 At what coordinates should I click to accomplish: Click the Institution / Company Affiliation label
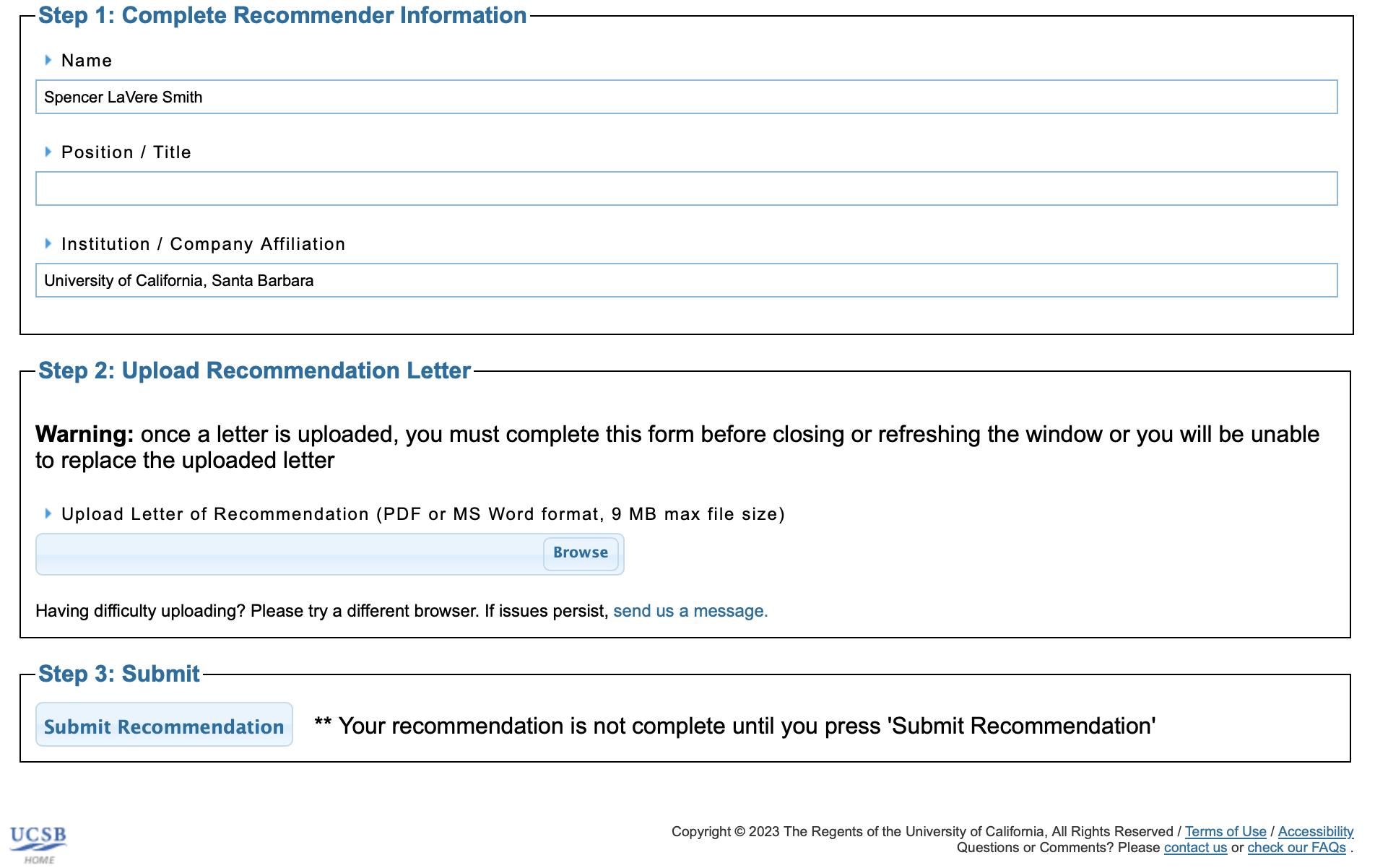203,244
